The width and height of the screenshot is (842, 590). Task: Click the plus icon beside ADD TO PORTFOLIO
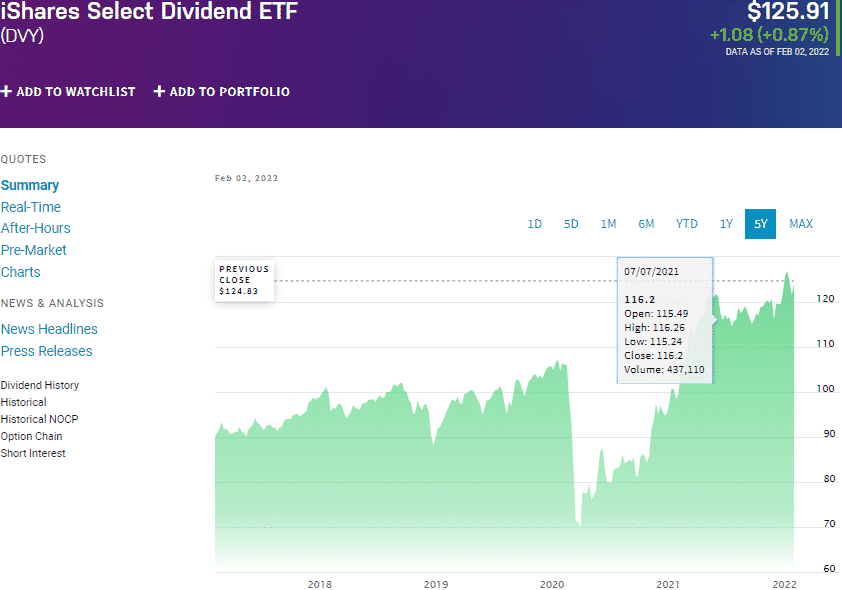[x=158, y=91]
